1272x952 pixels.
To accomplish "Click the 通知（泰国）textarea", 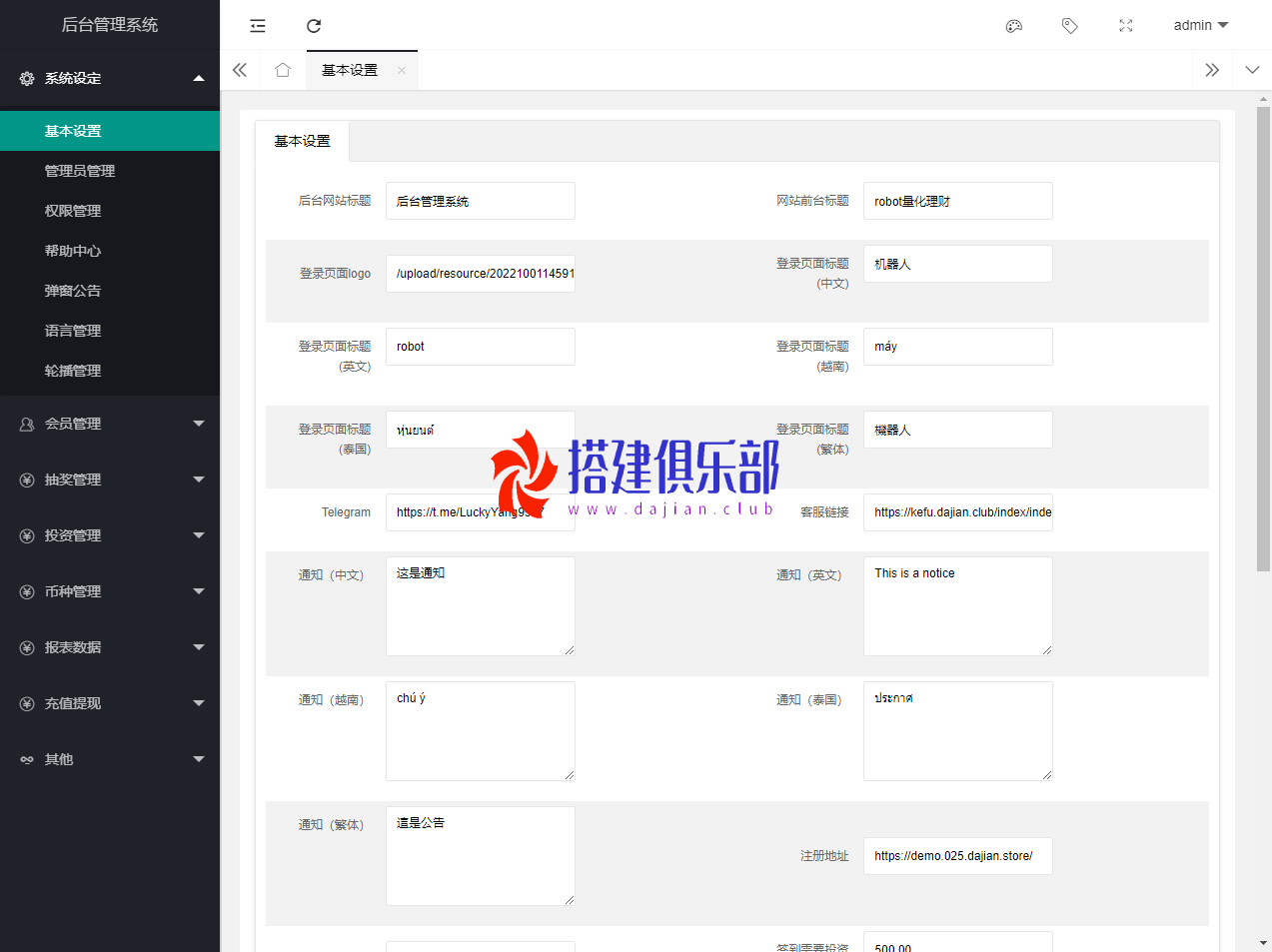I will click(958, 731).
